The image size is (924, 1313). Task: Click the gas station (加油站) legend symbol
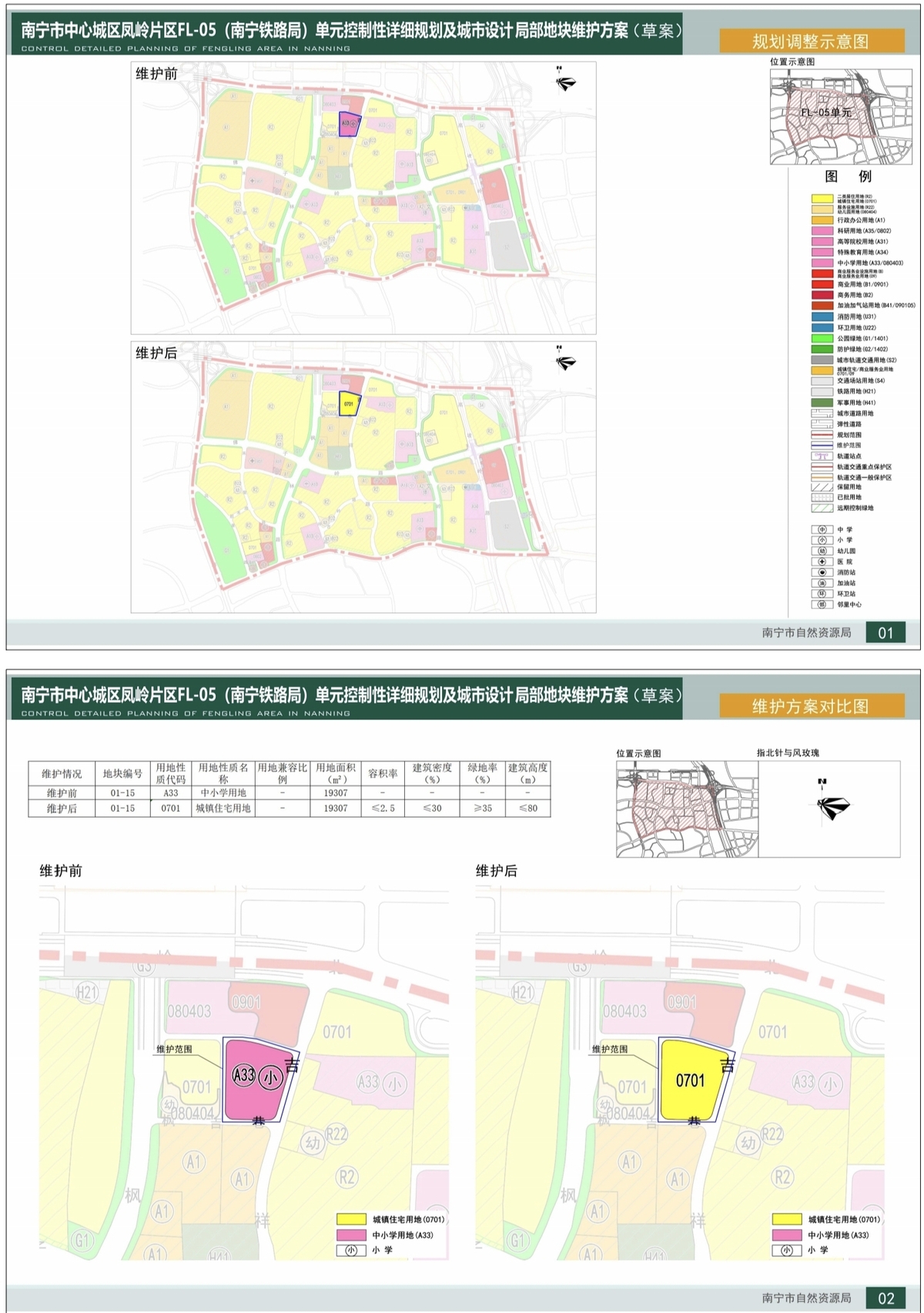(822, 584)
